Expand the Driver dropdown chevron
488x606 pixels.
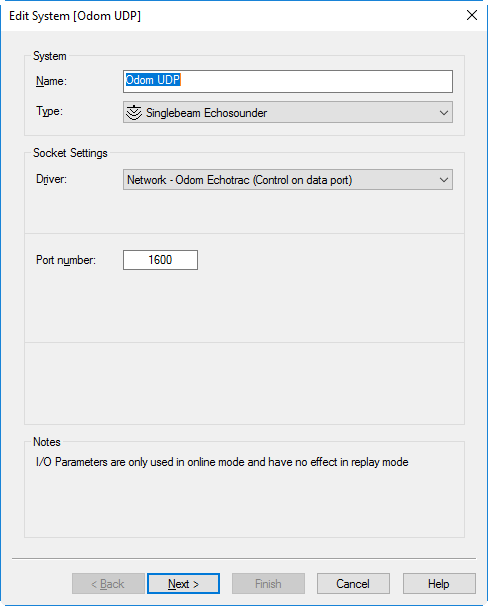pyautogui.click(x=444, y=180)
